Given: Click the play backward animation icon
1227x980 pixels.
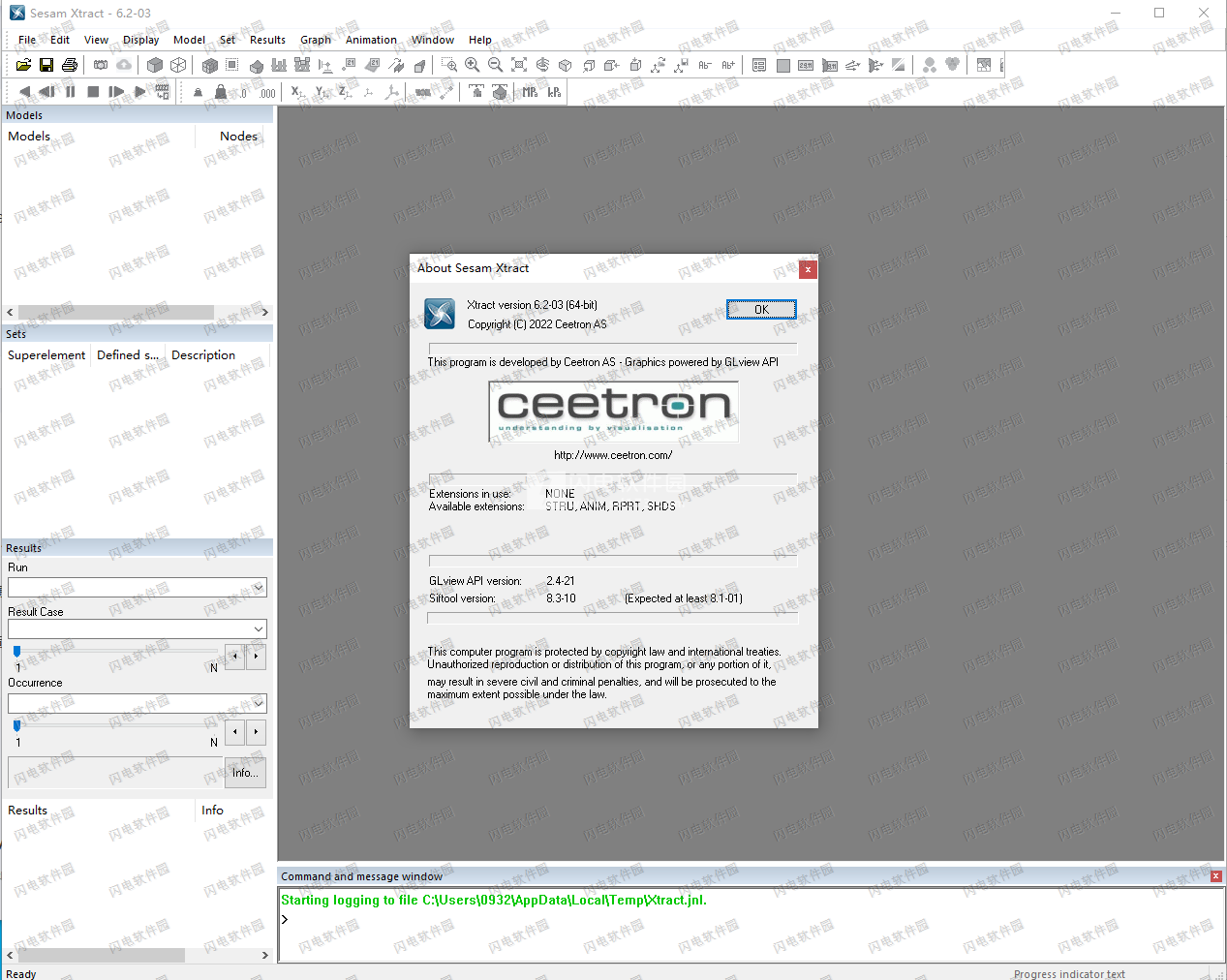Looking at the screenshot, I should click(x=24, y=92).
